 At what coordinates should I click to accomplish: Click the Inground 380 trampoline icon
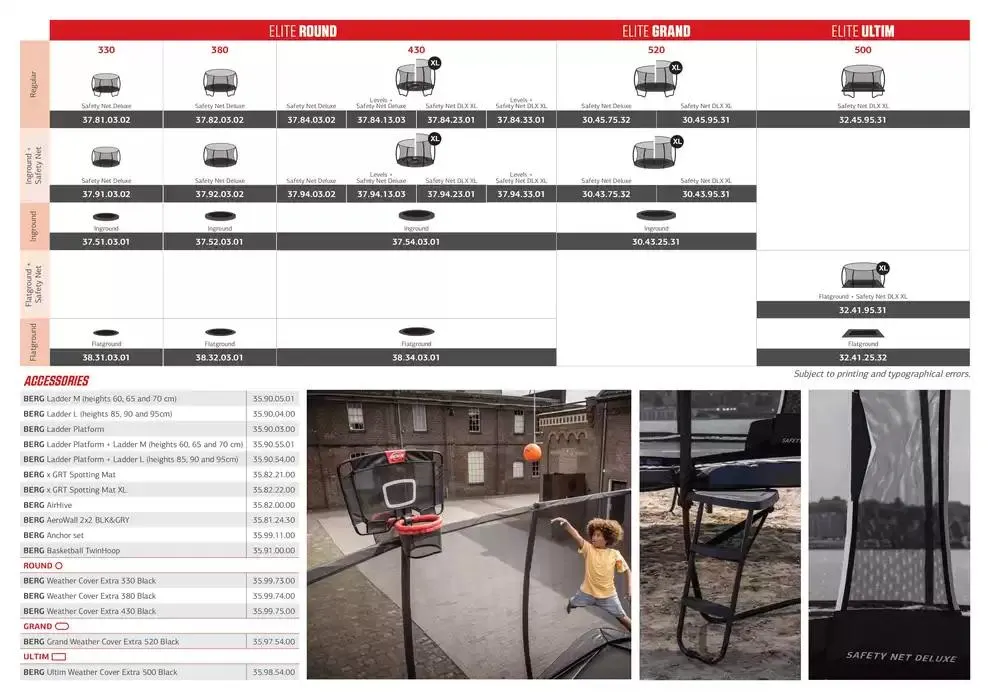coord(219,215)
